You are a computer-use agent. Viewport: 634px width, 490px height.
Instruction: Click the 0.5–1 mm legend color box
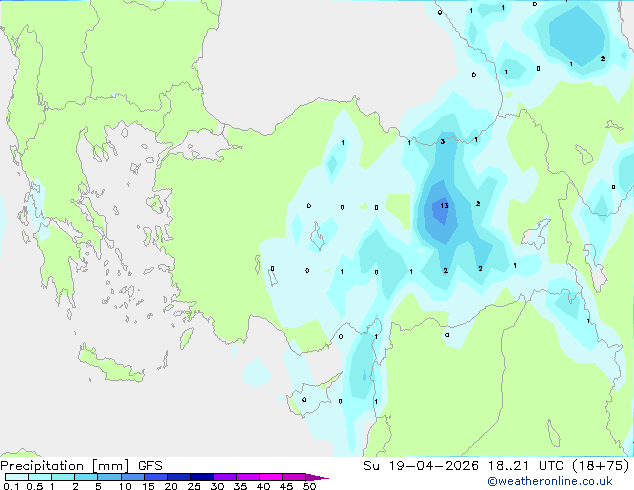click(40, 477)
